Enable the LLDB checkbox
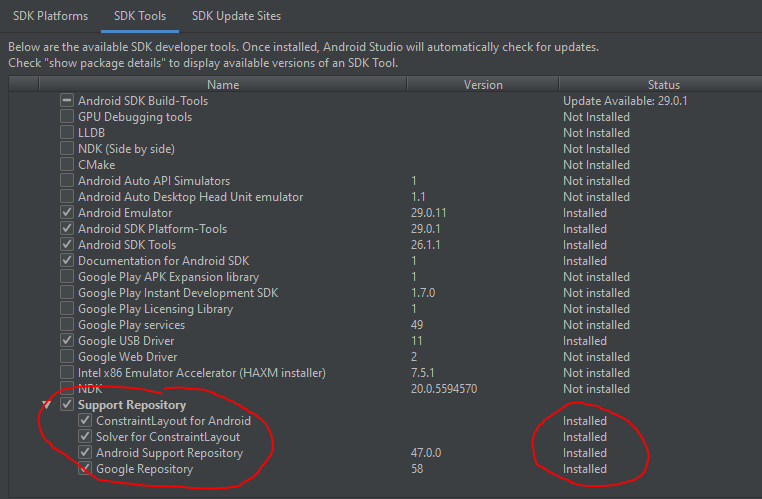The width and height of the screenshot is (762, 499). tap(67, 133)
